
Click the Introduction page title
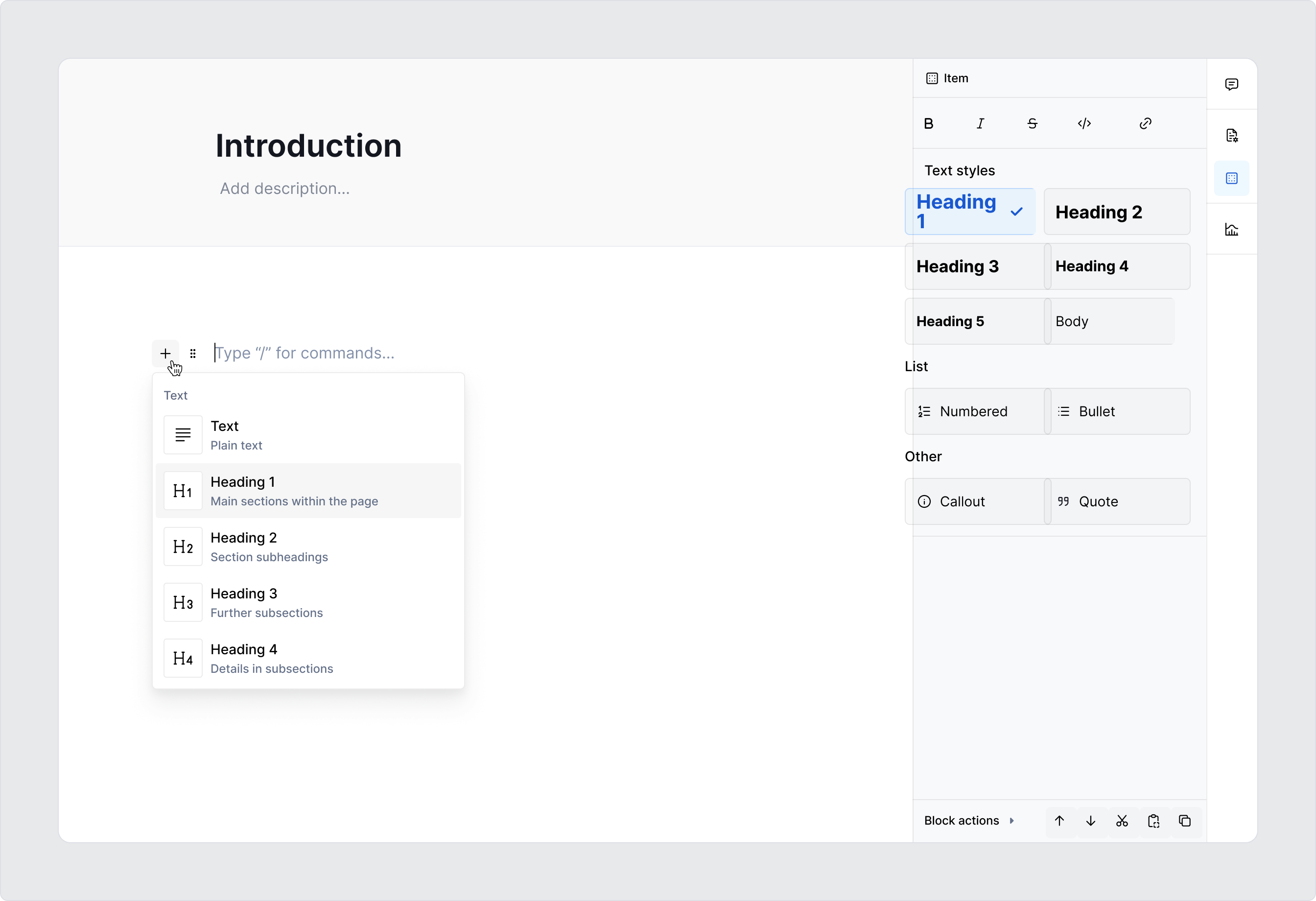click(x=308, y=145)
